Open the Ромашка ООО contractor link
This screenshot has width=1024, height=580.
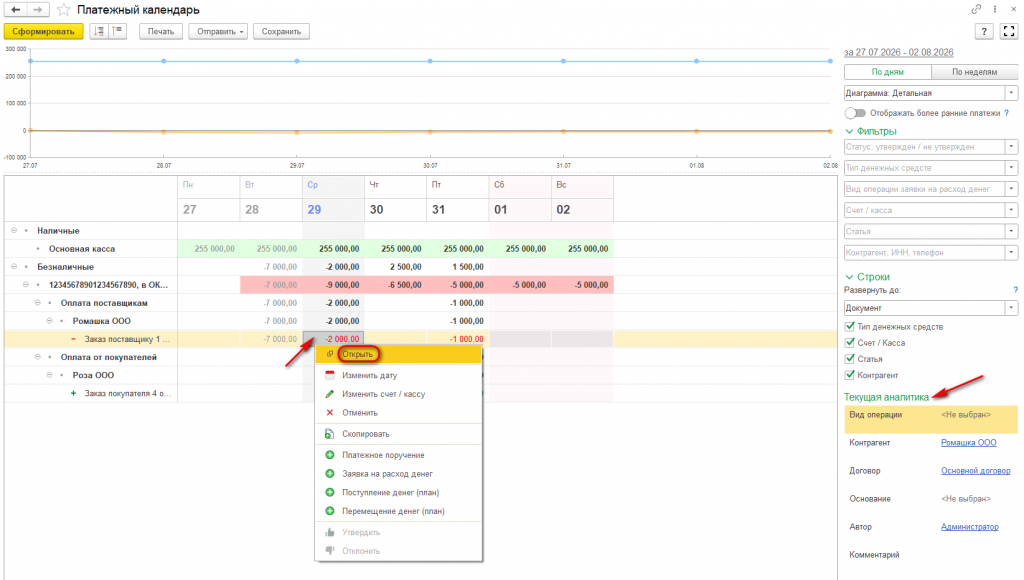[968, 443]
